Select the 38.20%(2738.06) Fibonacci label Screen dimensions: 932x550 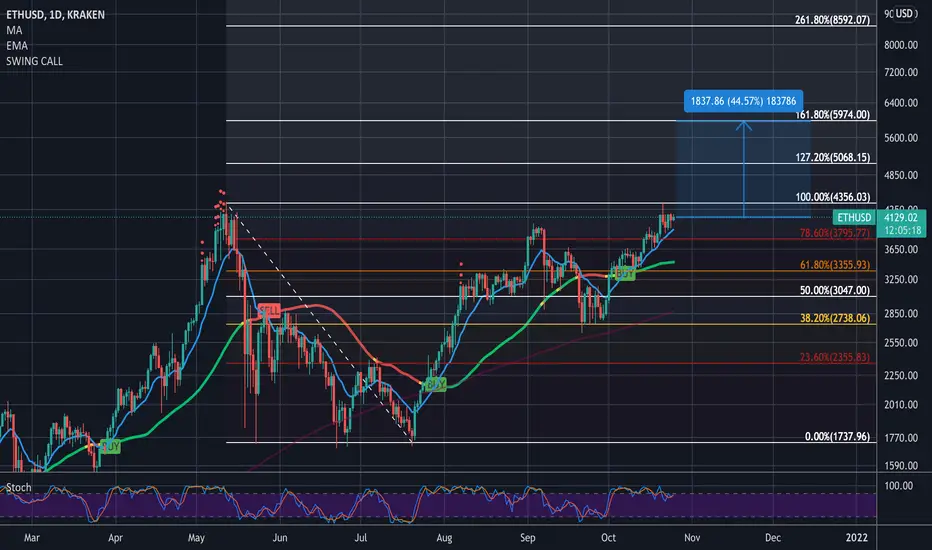835,318
